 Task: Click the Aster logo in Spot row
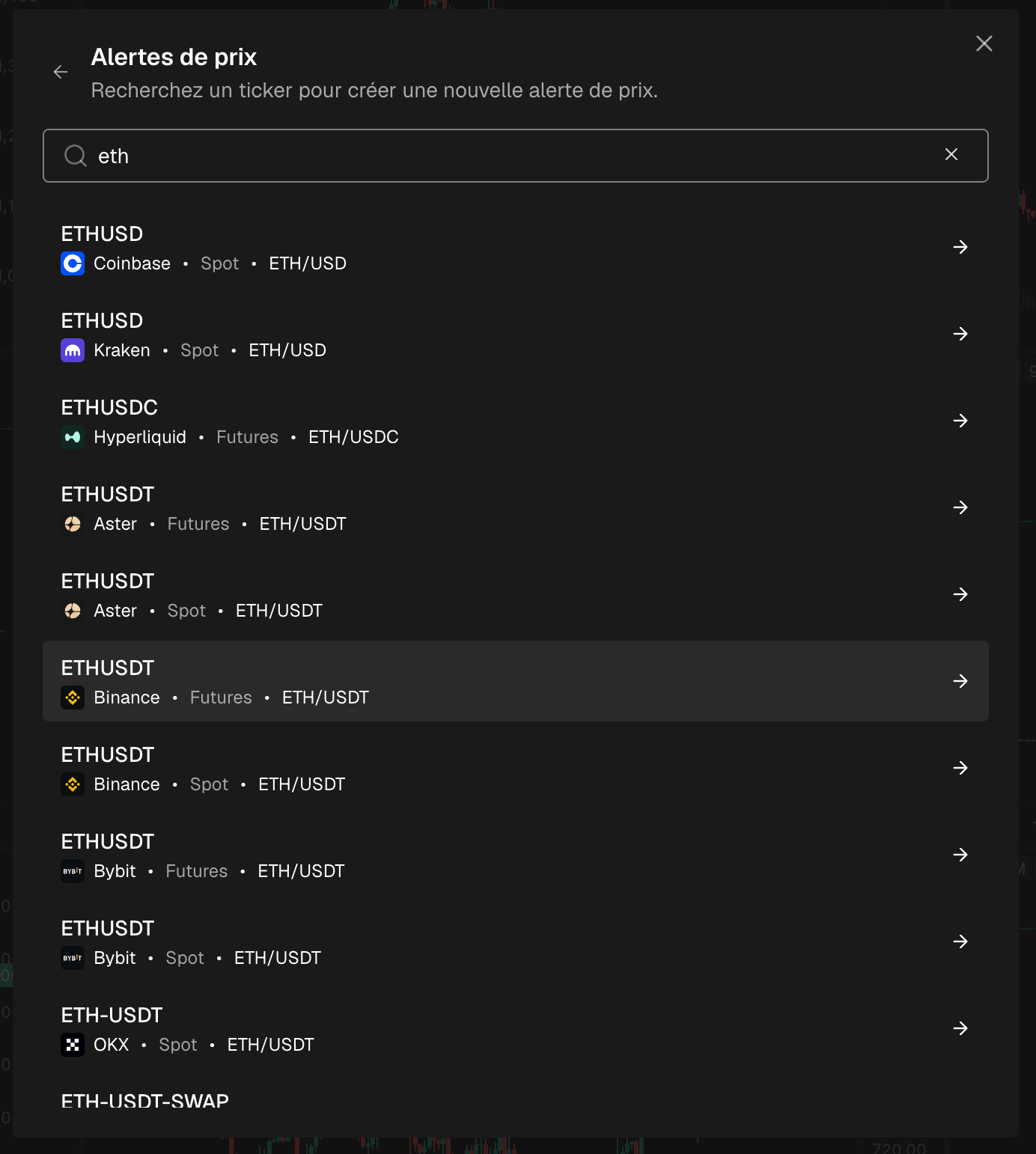tap(73, 611)
